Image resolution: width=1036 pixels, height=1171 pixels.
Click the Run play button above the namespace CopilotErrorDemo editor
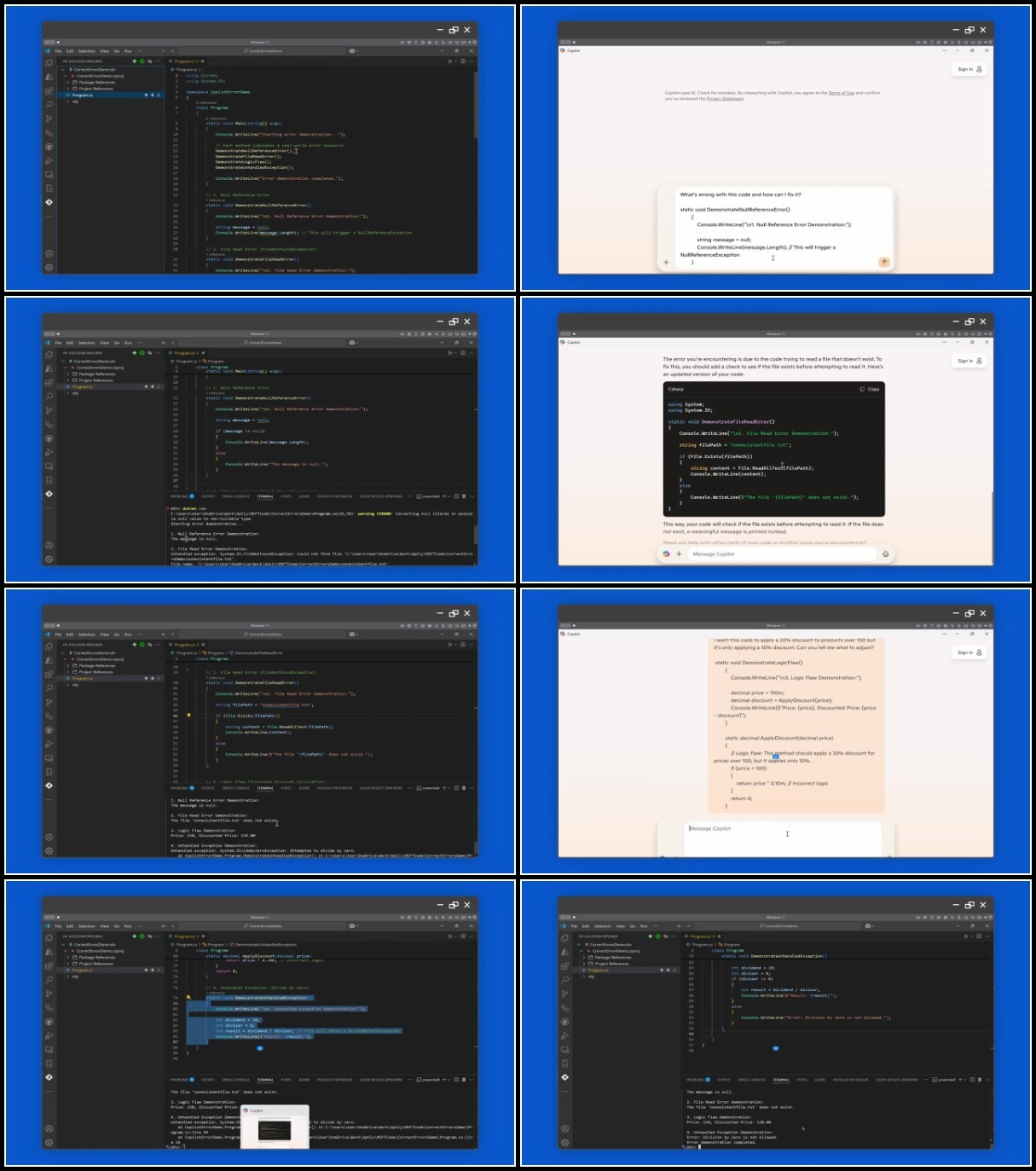coord(449,61)
